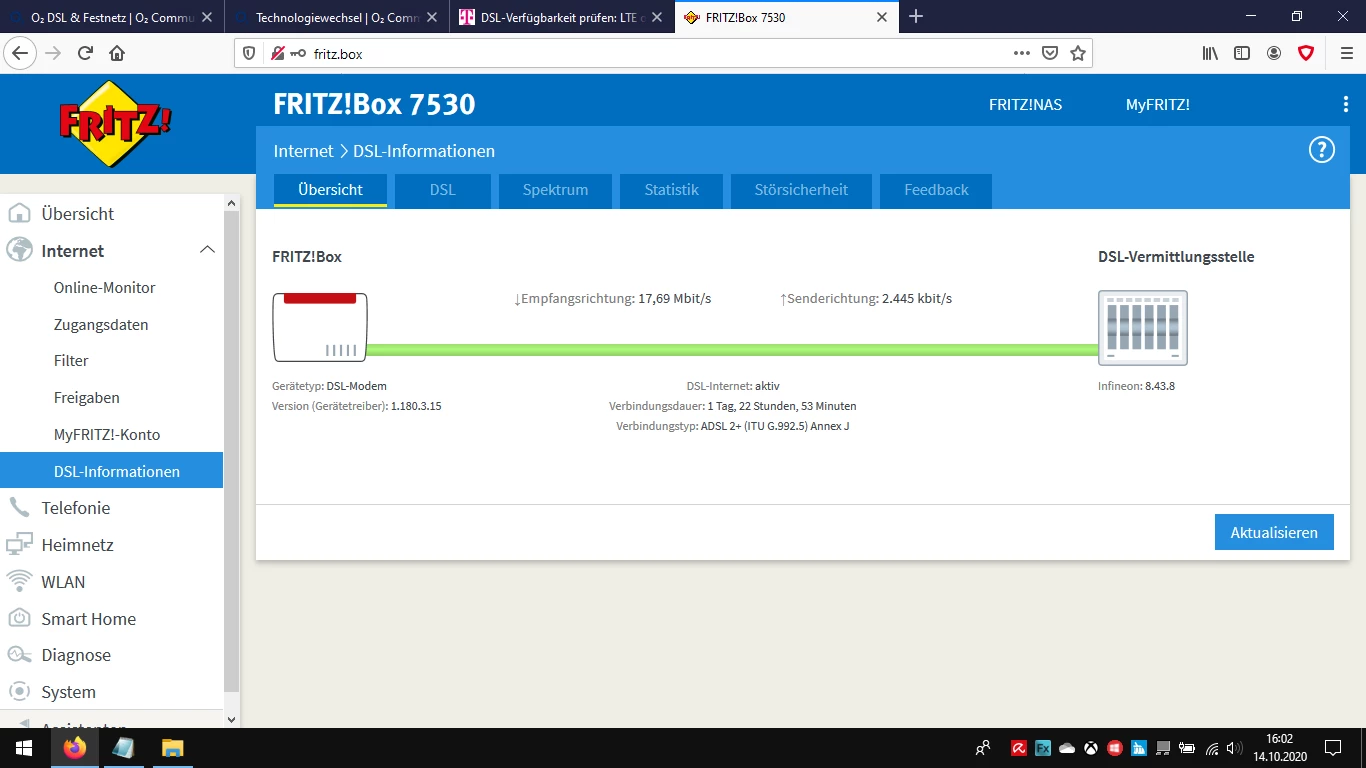Open OneDrive cloud tray icon

(x=1067, y=748)
